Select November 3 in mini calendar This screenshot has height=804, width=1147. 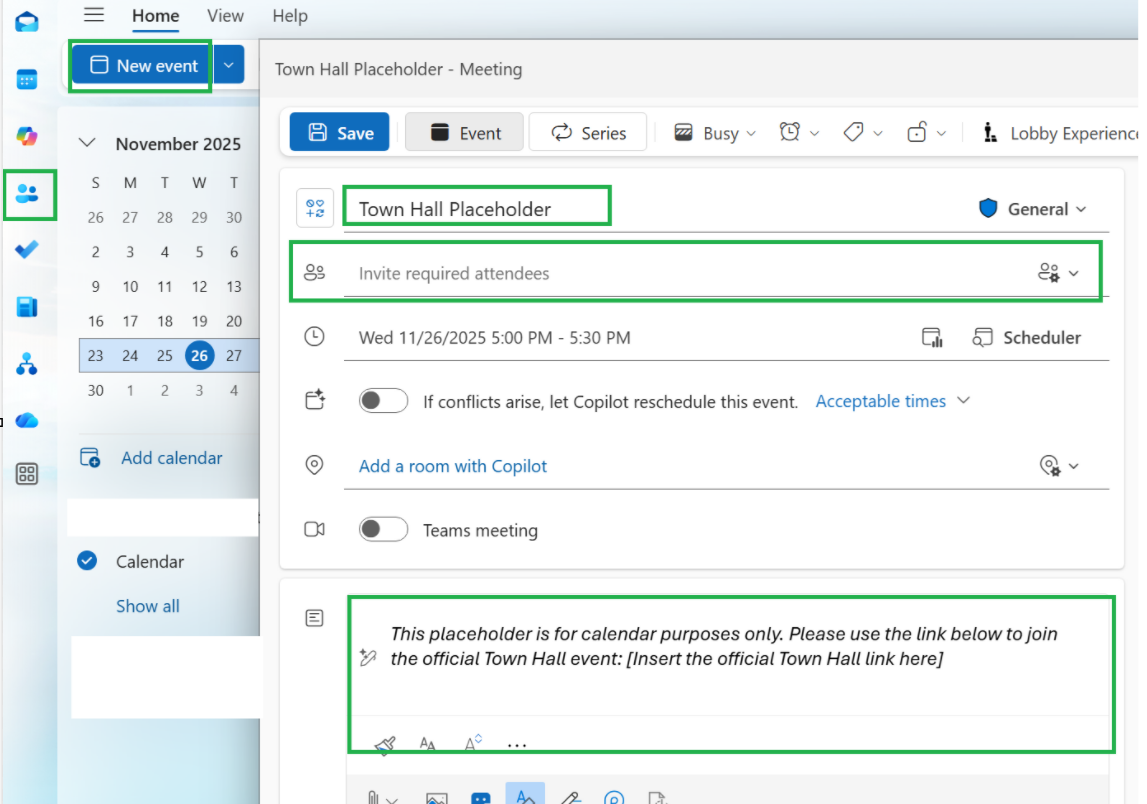130,252
